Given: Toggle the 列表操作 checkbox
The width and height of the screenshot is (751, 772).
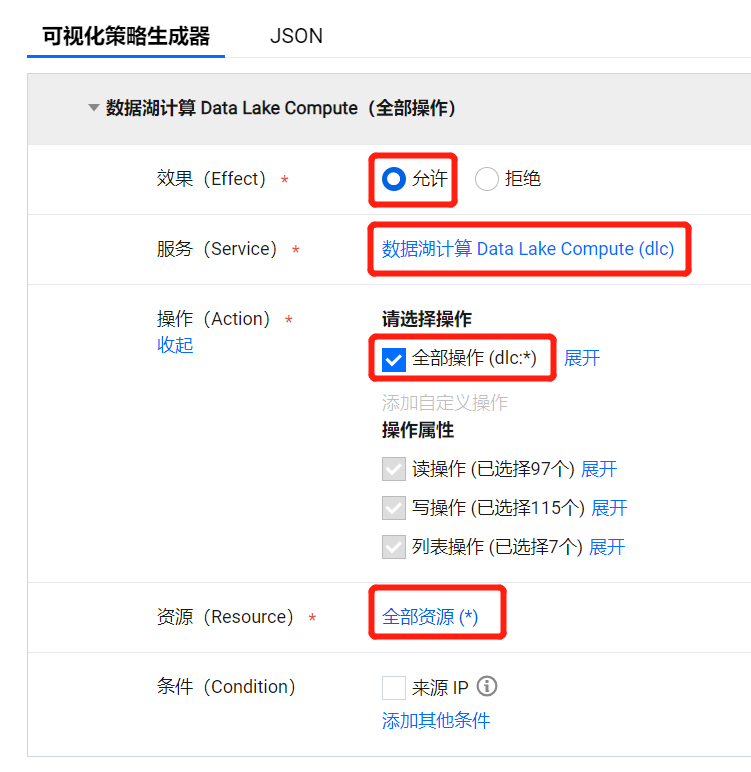Looking at the screenshot, I should coord(394,547).
